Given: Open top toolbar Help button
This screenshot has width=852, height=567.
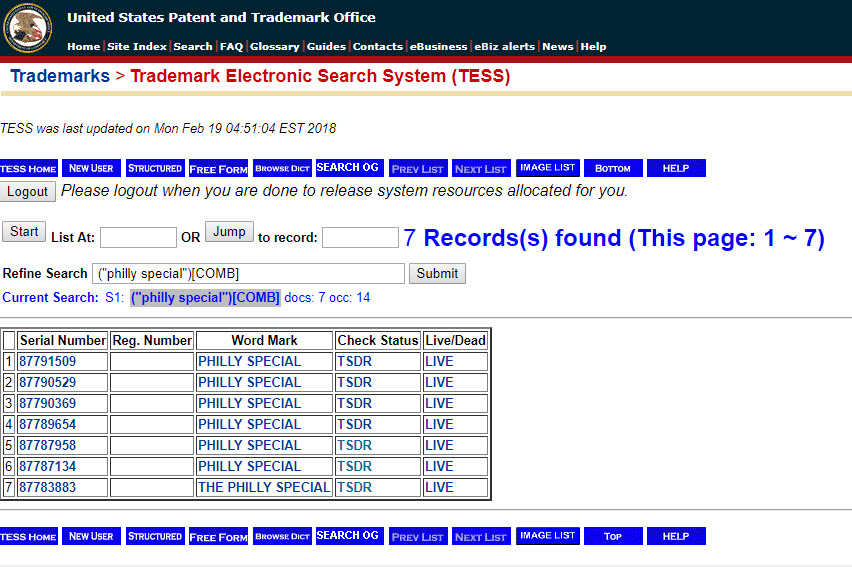Looking at the screenshot, I should point(676,168).
